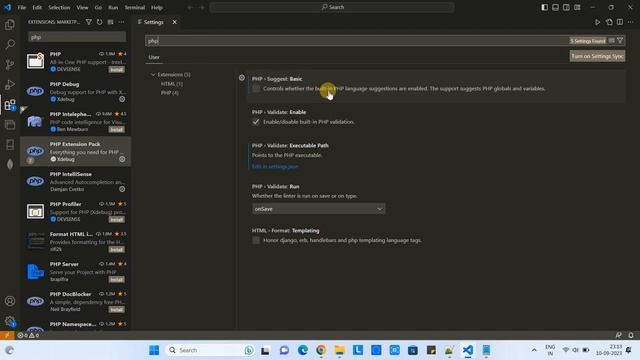Click Edit in settings.json link
The width and height of the screenshot is (640, 360).
tap(275, 167)
